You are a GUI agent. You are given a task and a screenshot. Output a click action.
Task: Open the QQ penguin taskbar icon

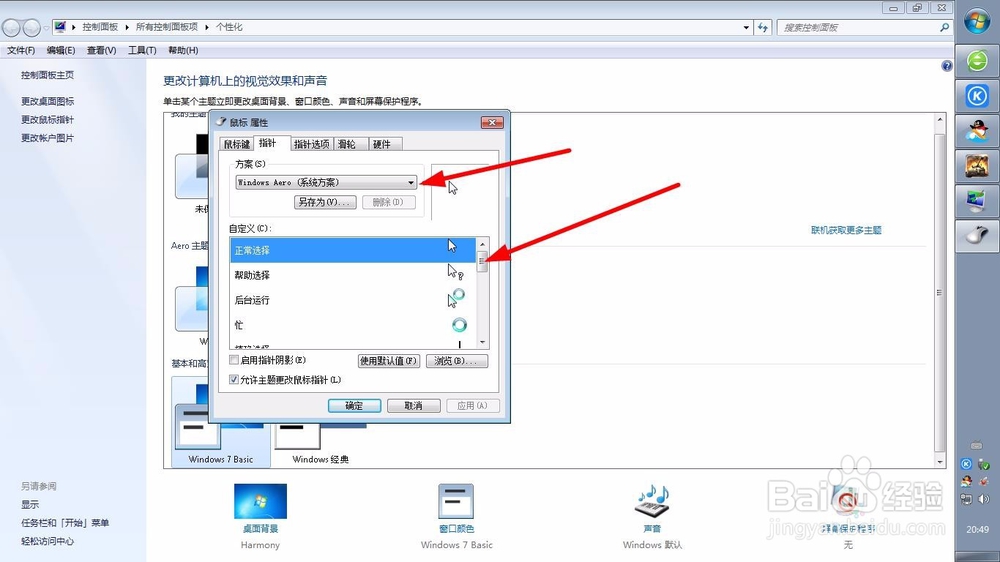pos(976,131)
